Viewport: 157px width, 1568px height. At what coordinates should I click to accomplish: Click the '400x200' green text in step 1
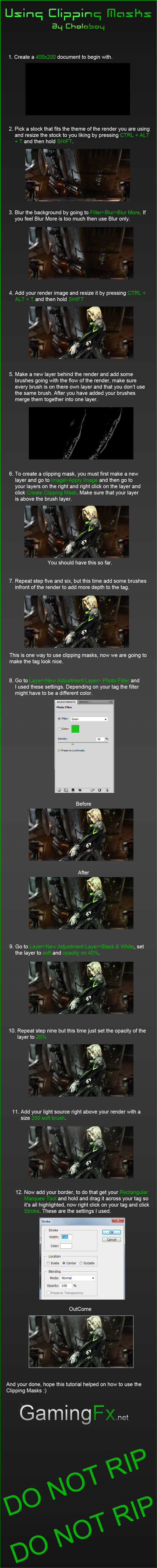(46, 57)
